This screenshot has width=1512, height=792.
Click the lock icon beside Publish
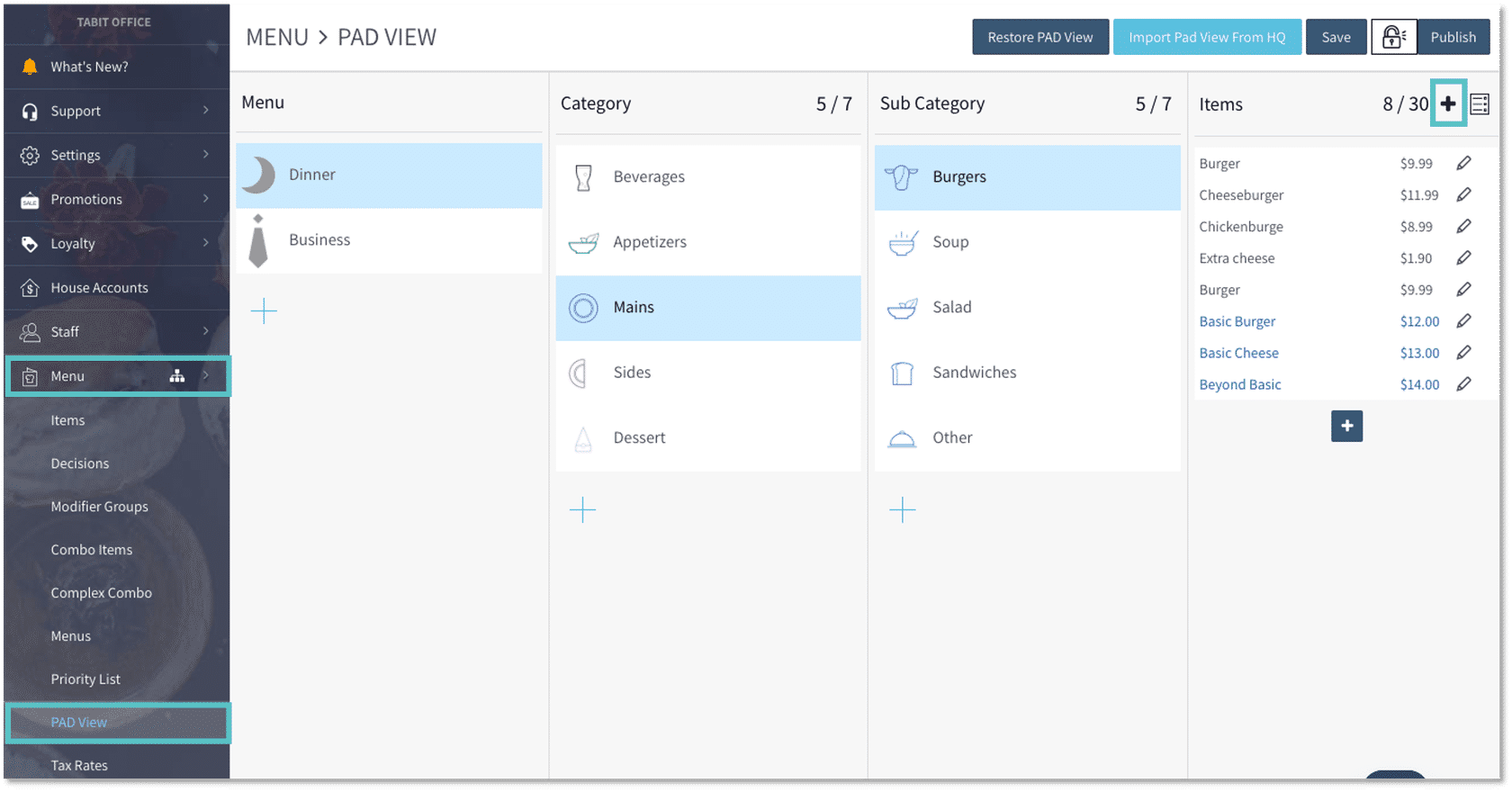[1393, 37]
